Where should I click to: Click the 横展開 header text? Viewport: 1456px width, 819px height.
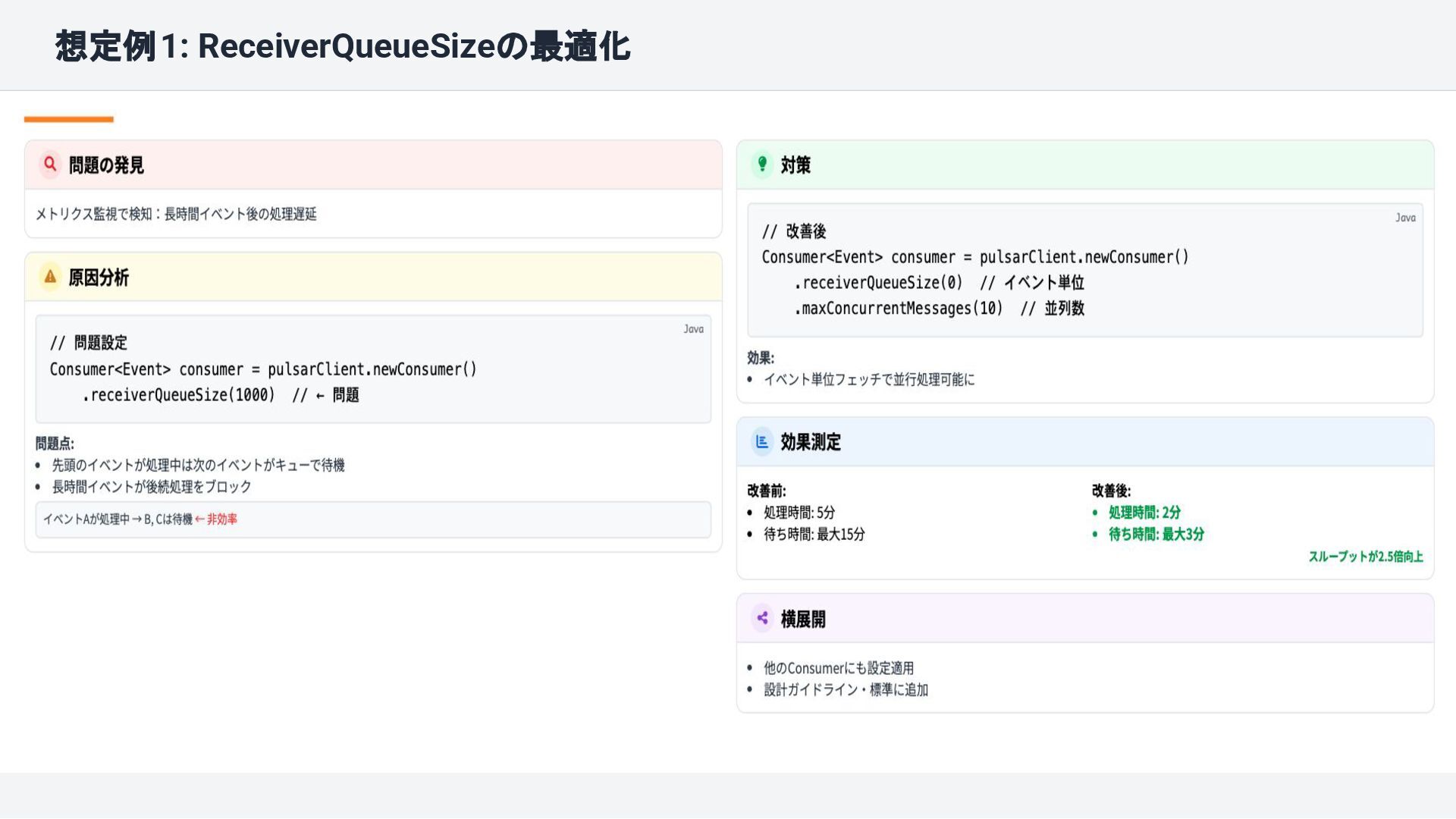click(x=803, y=620)
